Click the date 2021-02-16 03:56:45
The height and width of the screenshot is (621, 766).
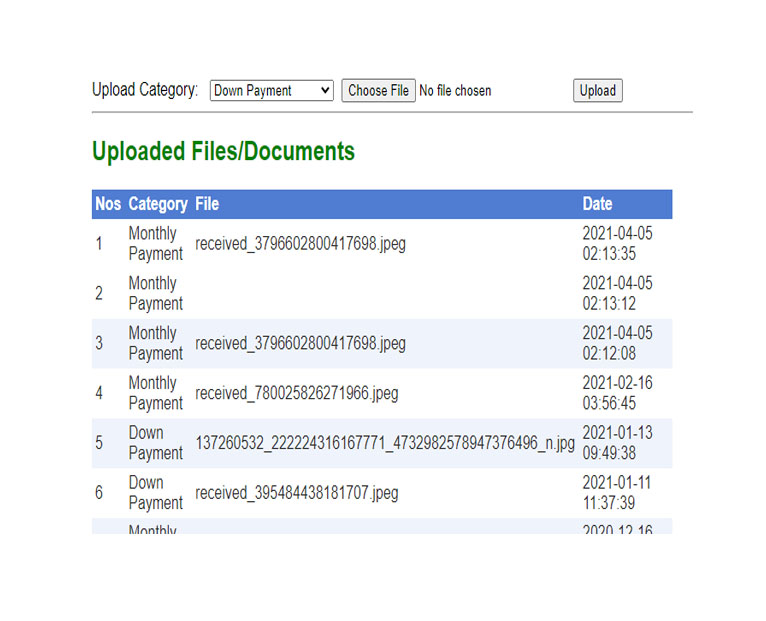click(617, 393)
